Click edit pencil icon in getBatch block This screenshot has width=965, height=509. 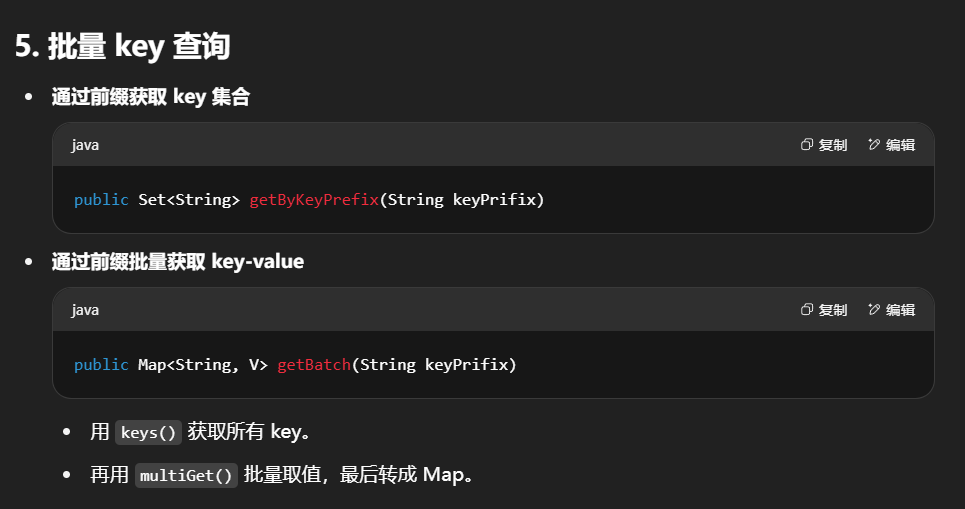click(x=874, y=310)
